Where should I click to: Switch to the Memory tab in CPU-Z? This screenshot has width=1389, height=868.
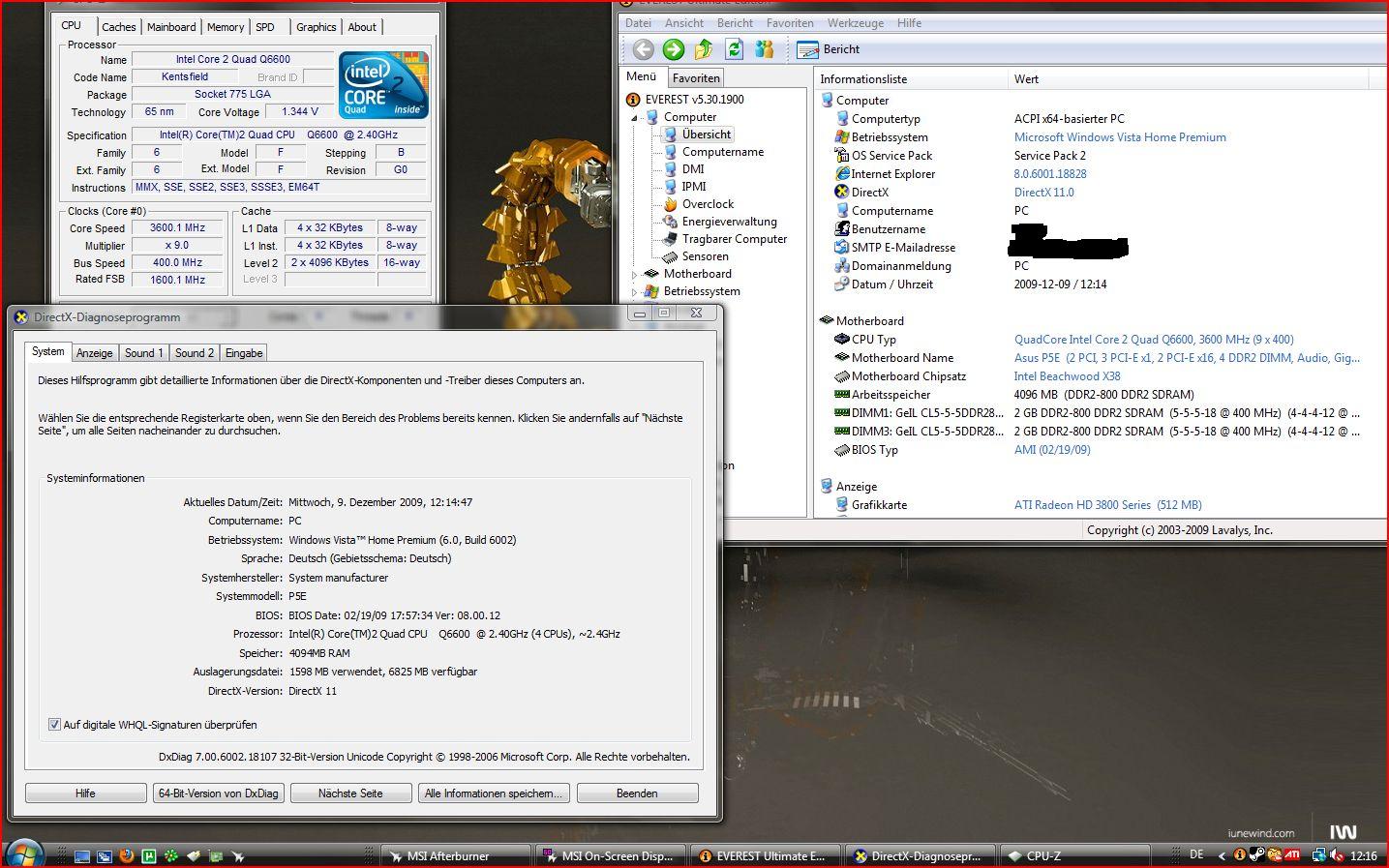(x=226, y=27)
